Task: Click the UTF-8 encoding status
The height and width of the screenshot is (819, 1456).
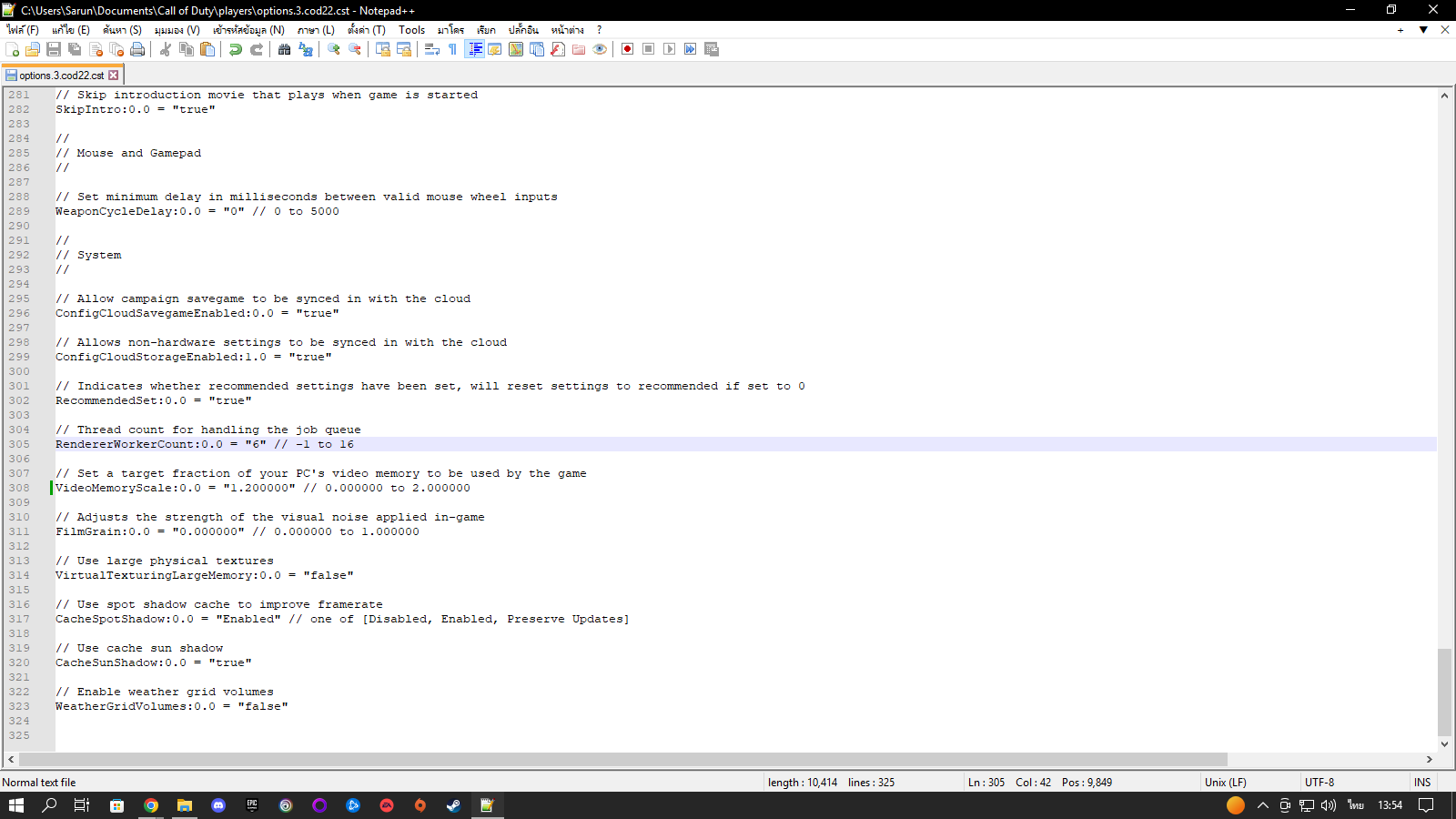Action: coord(1319,783)
